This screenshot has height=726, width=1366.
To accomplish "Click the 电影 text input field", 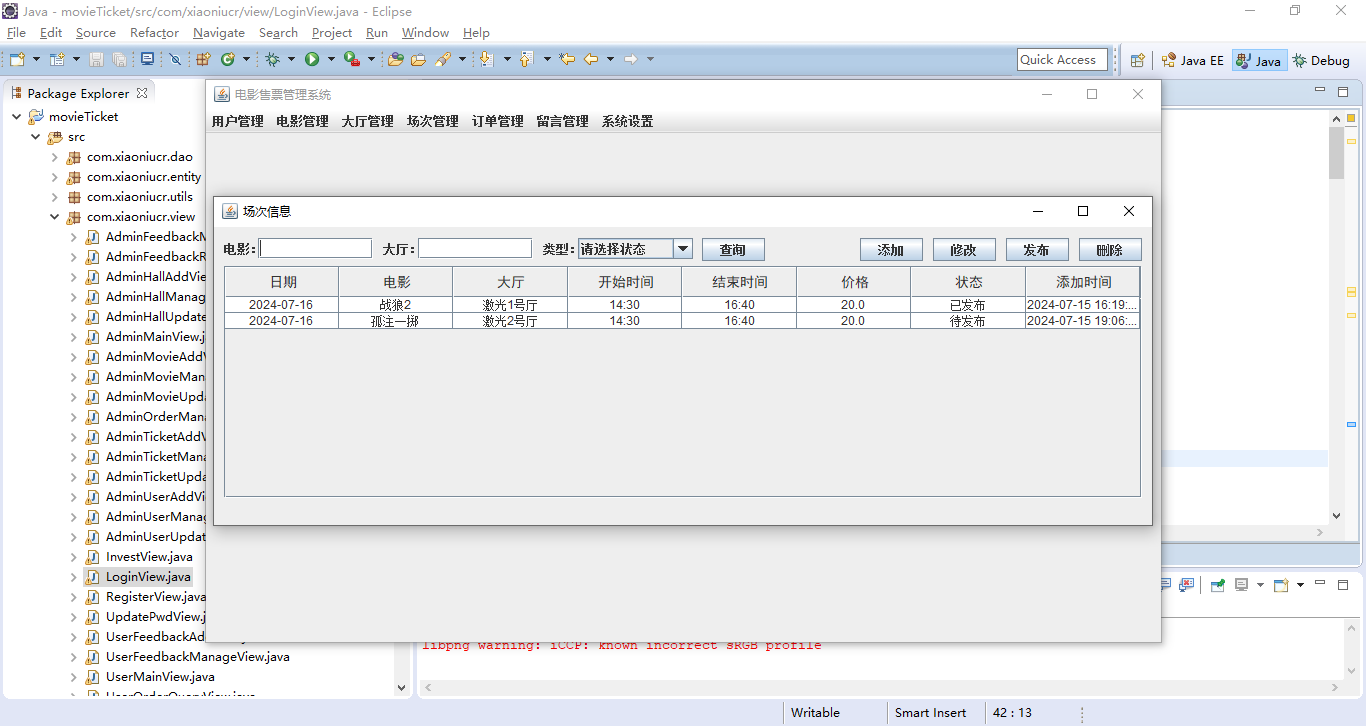I will [316, 248].
